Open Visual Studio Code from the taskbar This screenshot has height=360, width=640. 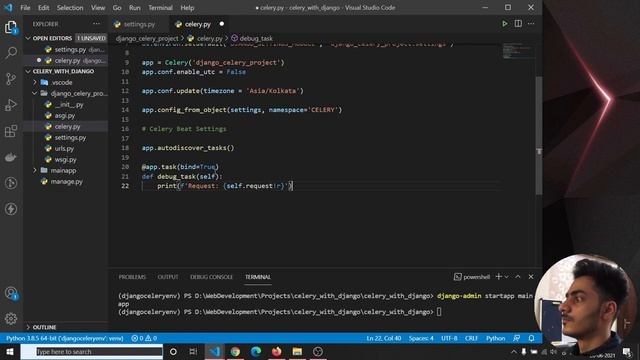(x=215, y=351)
